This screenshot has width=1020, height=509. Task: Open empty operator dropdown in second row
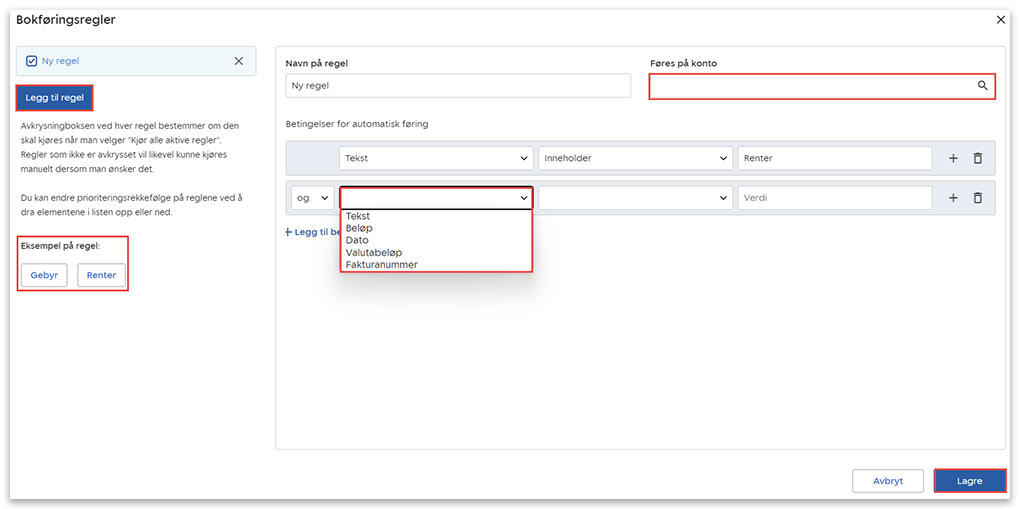[x=634, y=198]
